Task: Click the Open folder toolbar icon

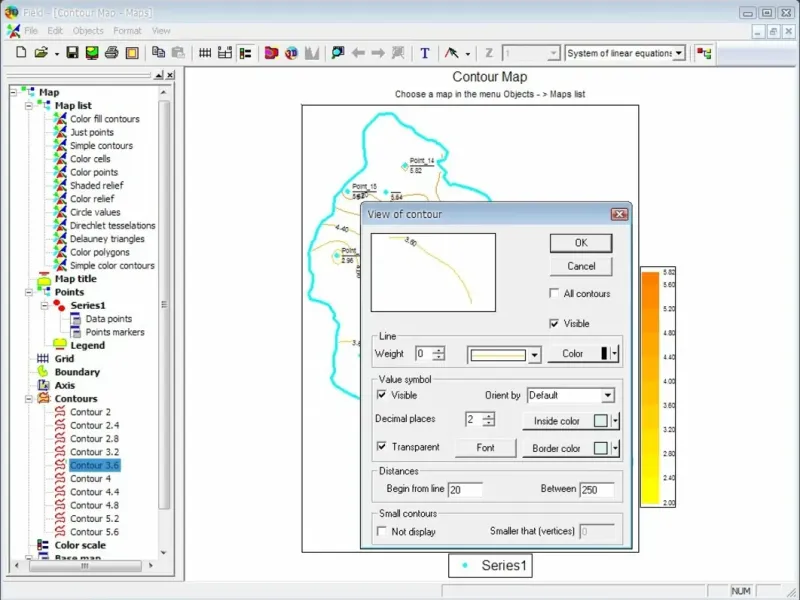Action: (x=41, y=53)
